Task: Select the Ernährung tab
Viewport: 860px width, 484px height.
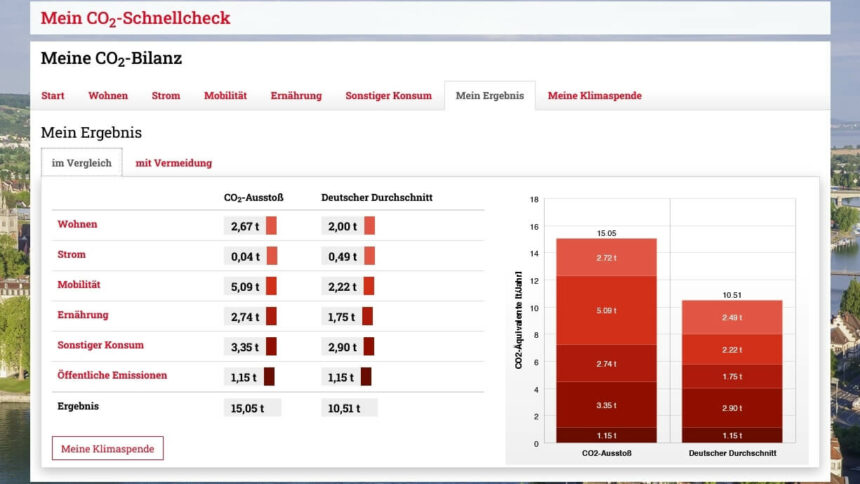Action: [x=296, y=95]
